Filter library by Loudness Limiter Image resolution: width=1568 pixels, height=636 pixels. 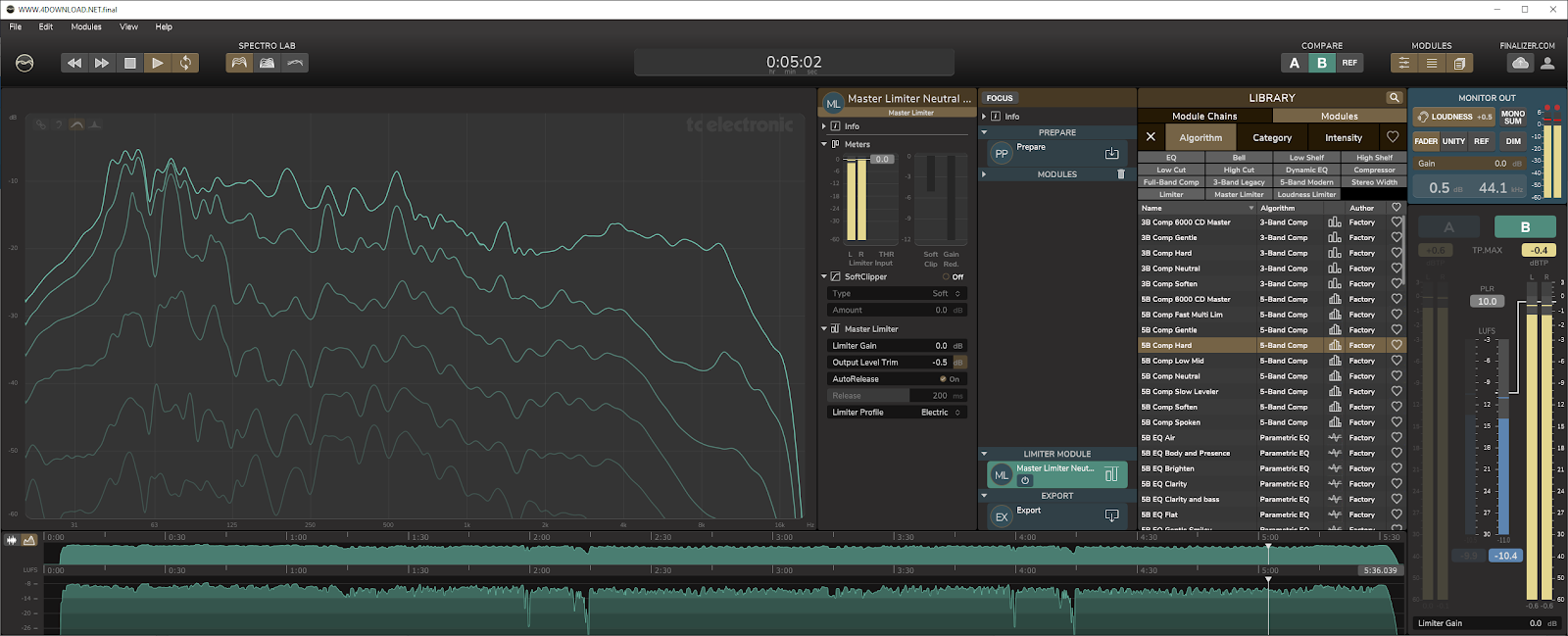[1306, 194]
